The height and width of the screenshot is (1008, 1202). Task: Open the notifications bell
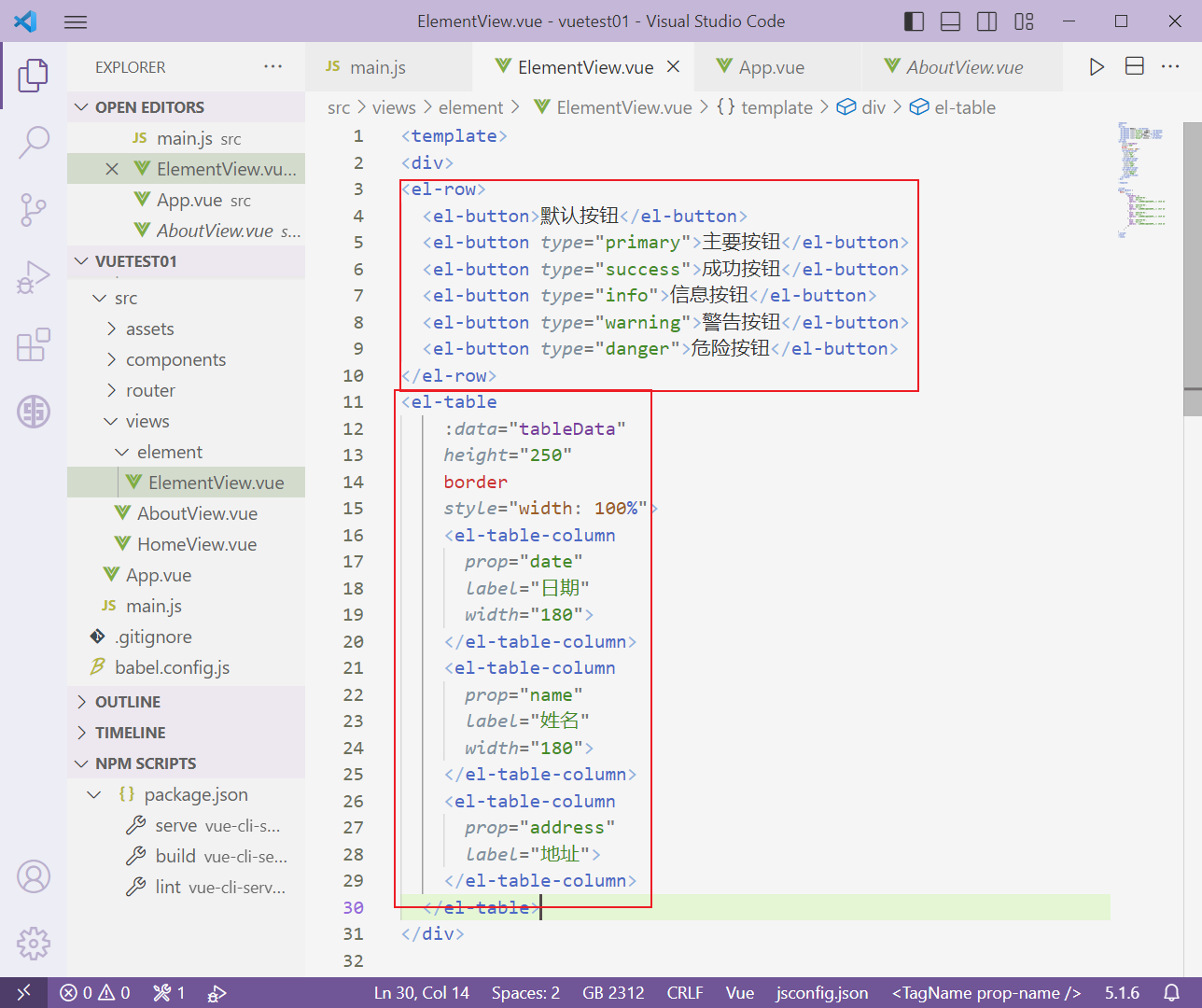(1173, 992)
